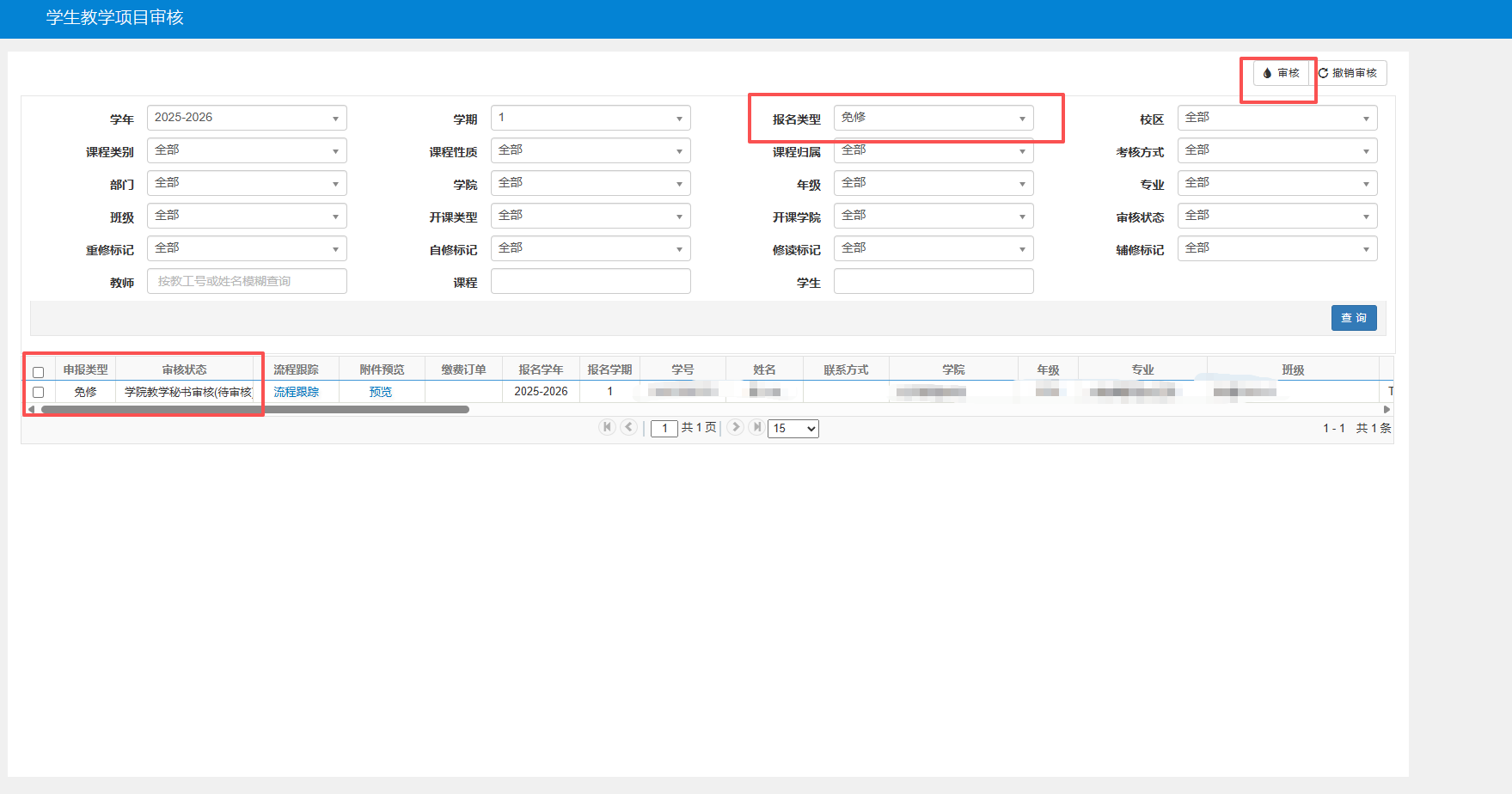Open the 学年 dropdown showing 2025-2026
The height and width of the screenshot is (794, 1512).
(x=247, y=118)
